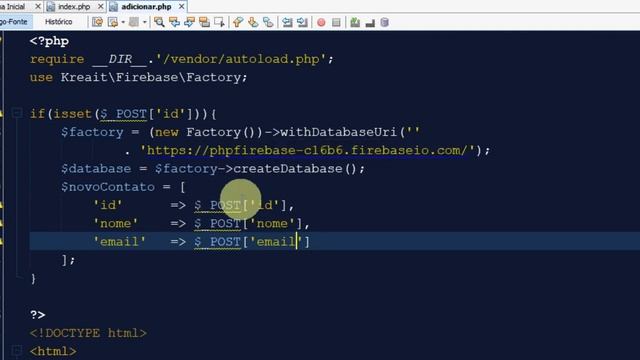Viewport: 640px width, 360px height.
Task: Click the $factory variable assignment
Action: click(x=92, y=132)
